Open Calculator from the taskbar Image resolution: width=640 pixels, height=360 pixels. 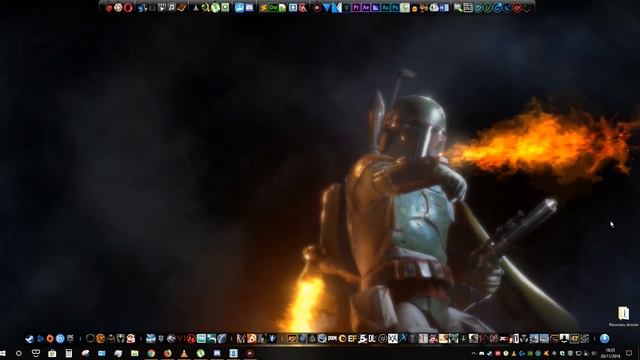coord(69,353)
